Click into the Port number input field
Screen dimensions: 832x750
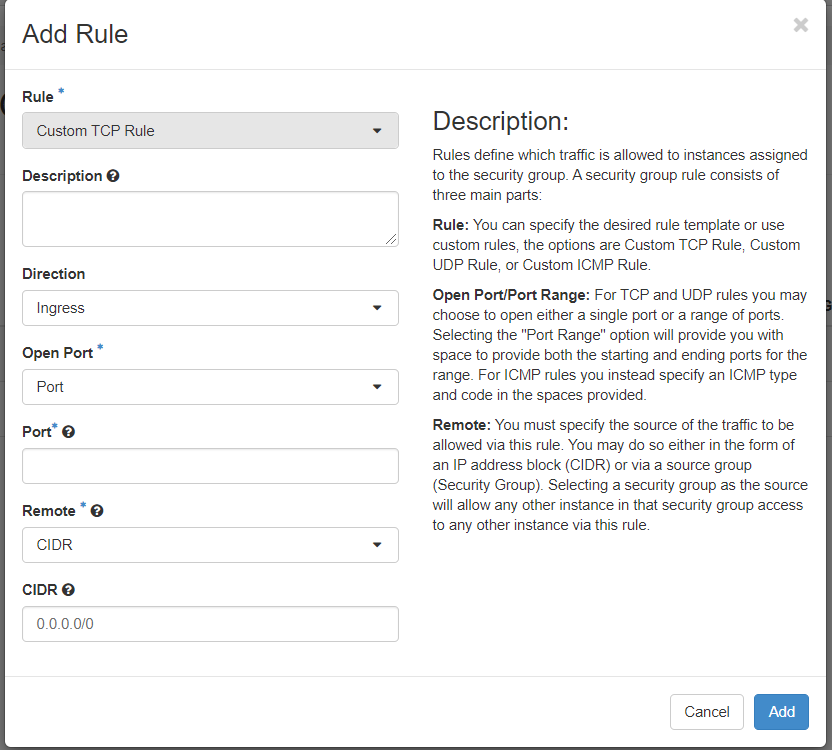tap(210, 466)
